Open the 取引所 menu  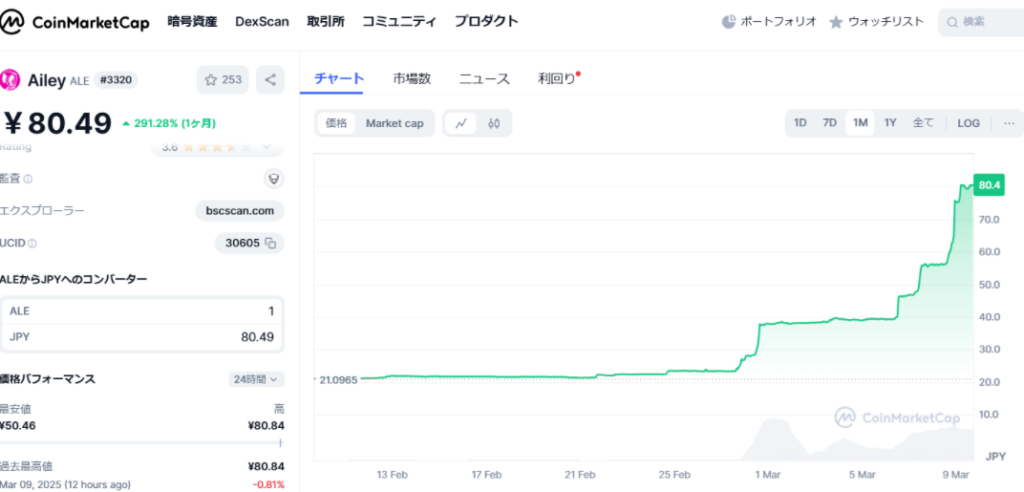(325, 22)
